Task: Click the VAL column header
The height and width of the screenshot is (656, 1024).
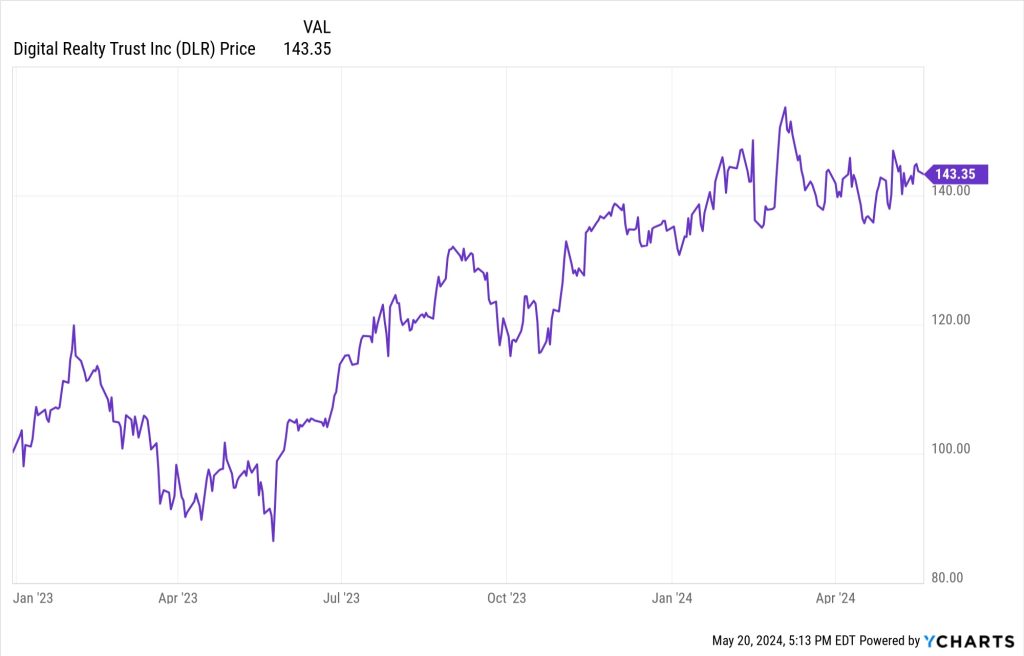Action: click(x=316, y=27)
